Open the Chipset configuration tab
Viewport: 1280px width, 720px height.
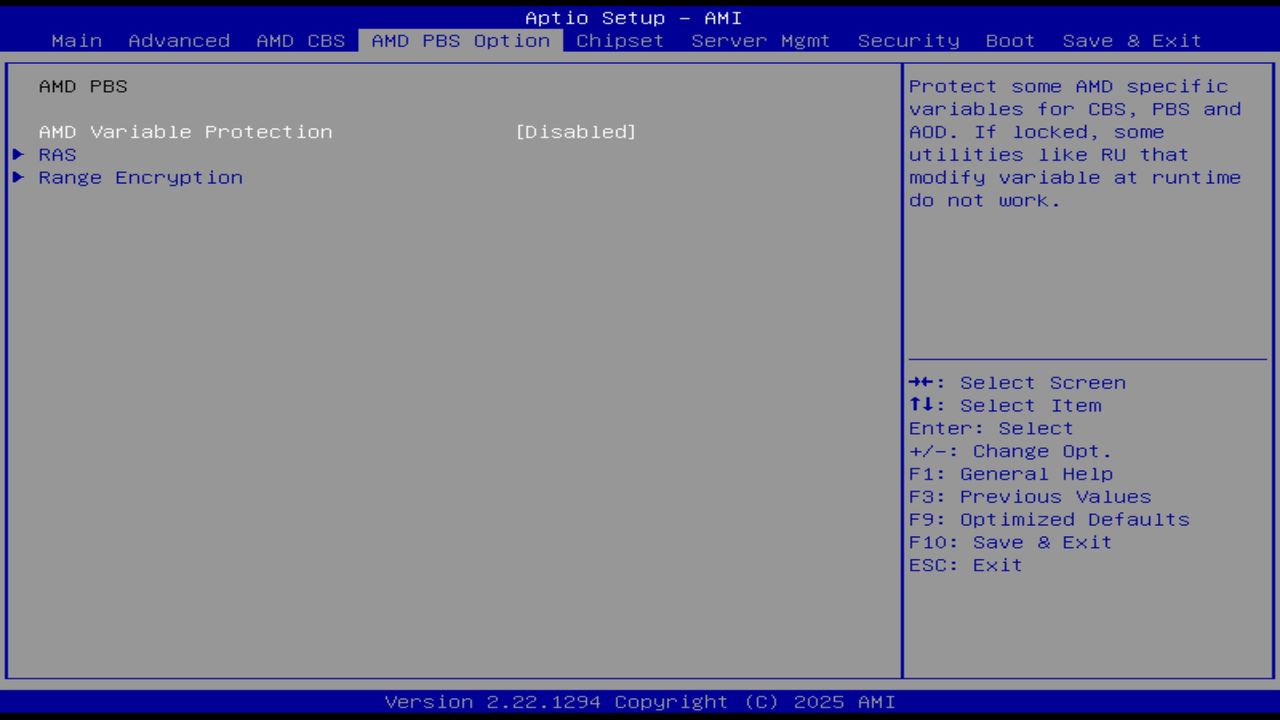619,40
